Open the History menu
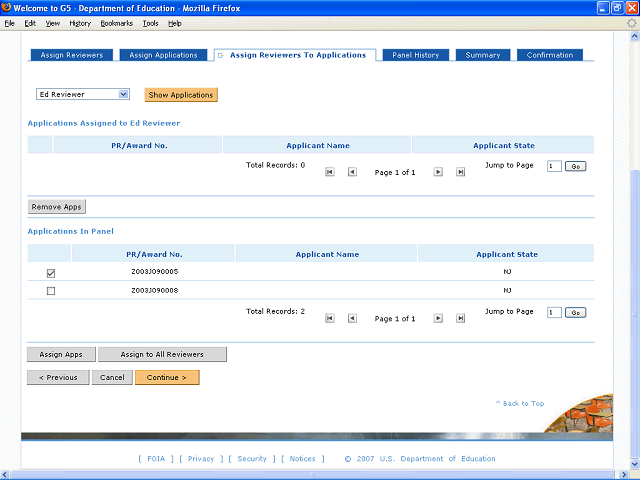 [x=80, y=23]
